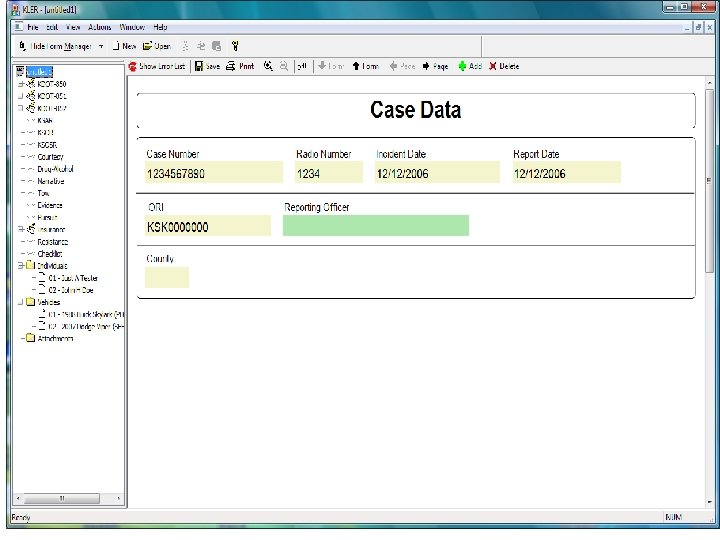Open the Hide Form Manager dropdown arrow
Viewport: 720px width, 540px height.
pyautogui.click(x=101, y=46)
